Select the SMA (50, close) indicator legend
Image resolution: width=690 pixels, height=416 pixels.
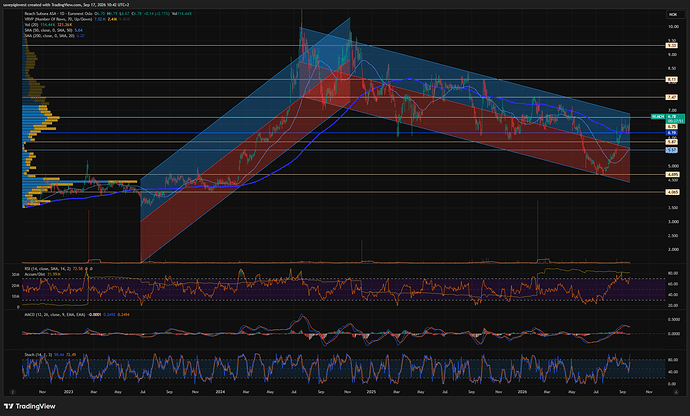[x=48, y=30]
